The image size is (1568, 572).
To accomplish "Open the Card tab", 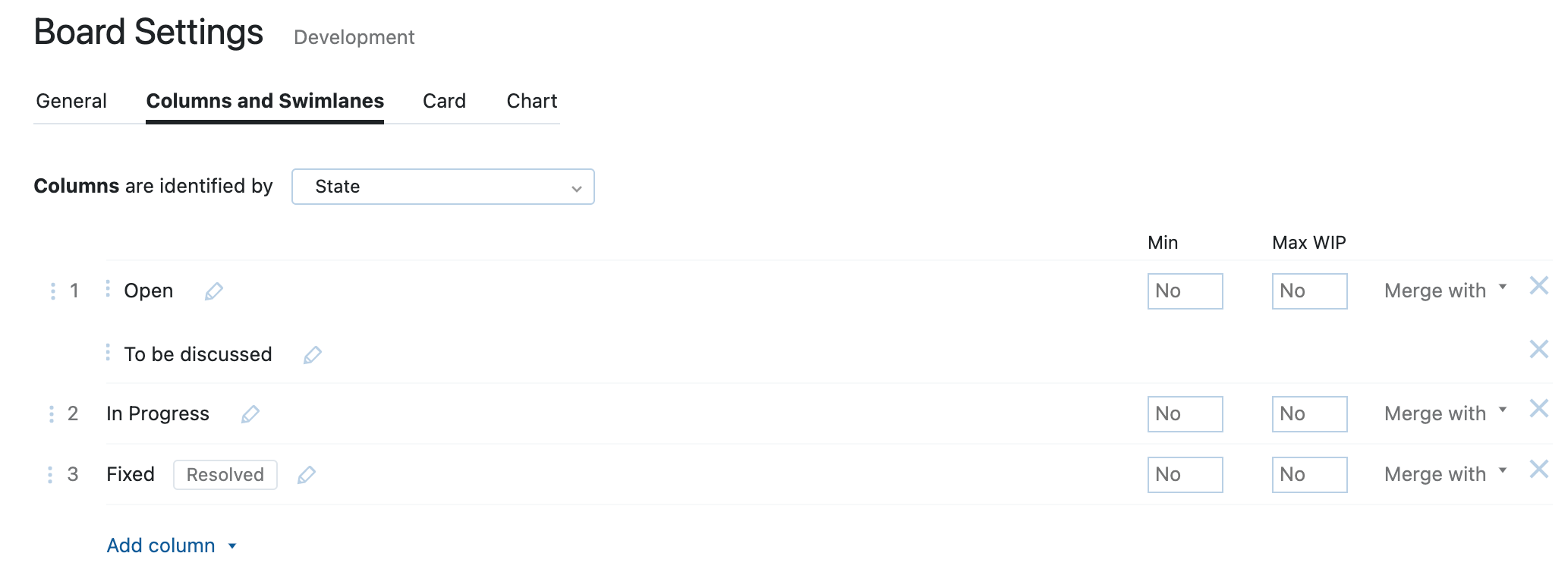I will point(444,101).
